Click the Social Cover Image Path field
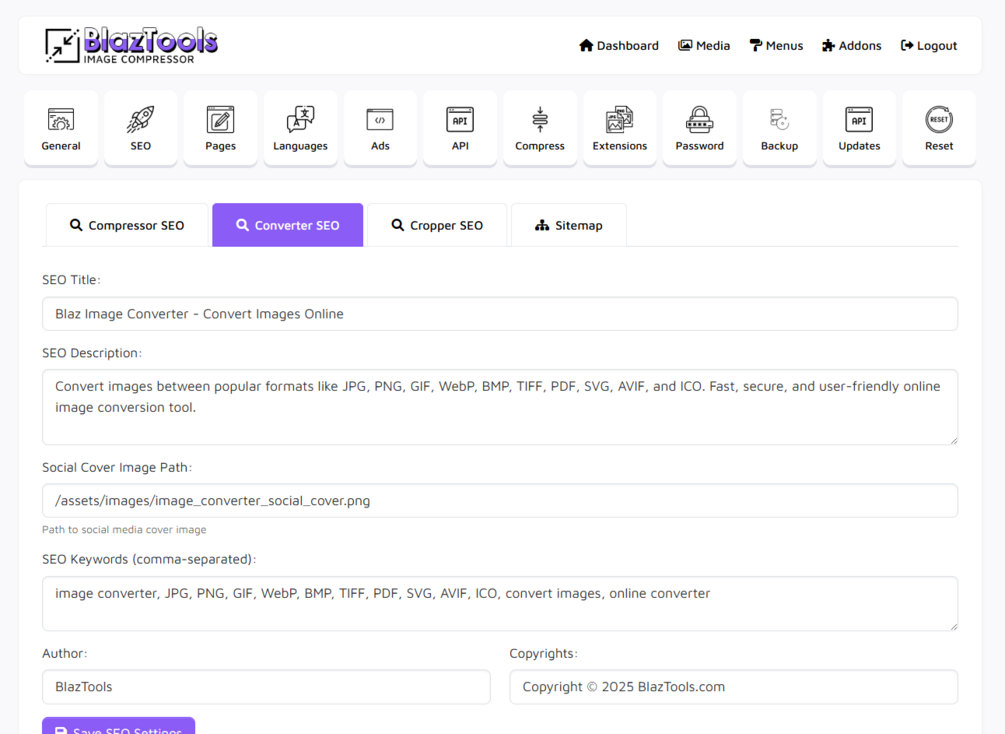This screenshot has height=734, width=1005. (x=500, y=501)
